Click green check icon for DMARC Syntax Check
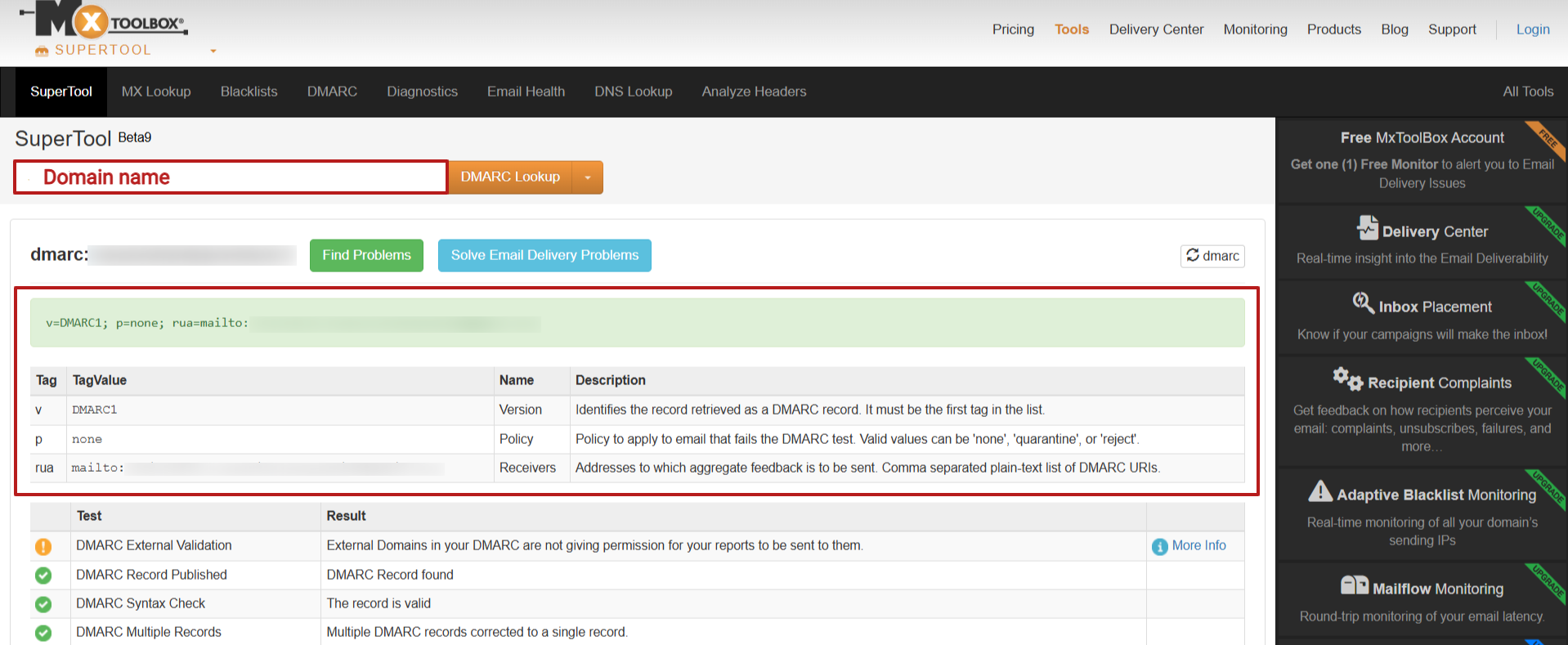1568x645 pixels. pos(43,604)
